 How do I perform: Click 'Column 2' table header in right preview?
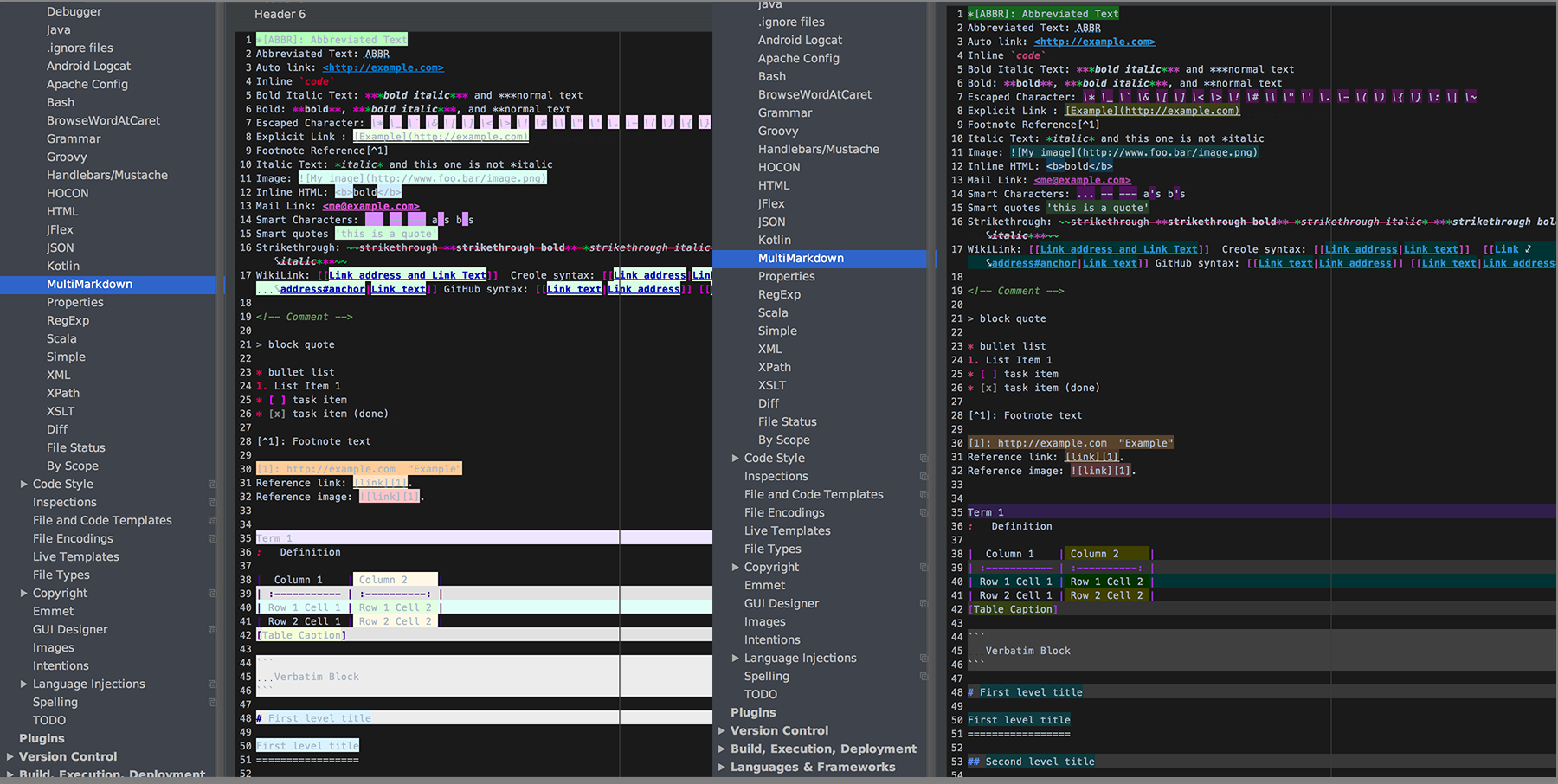pos(1094,554)
